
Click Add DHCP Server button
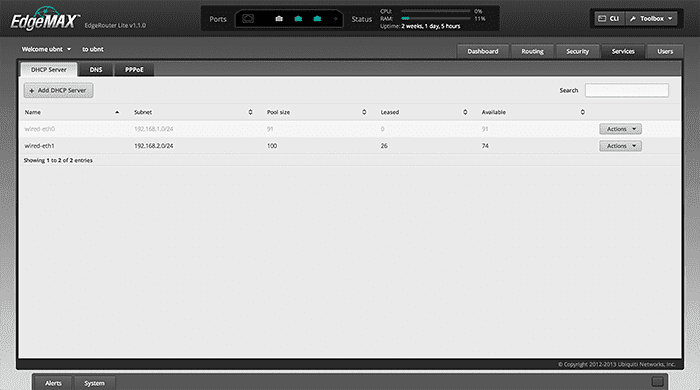pos(58,90)
